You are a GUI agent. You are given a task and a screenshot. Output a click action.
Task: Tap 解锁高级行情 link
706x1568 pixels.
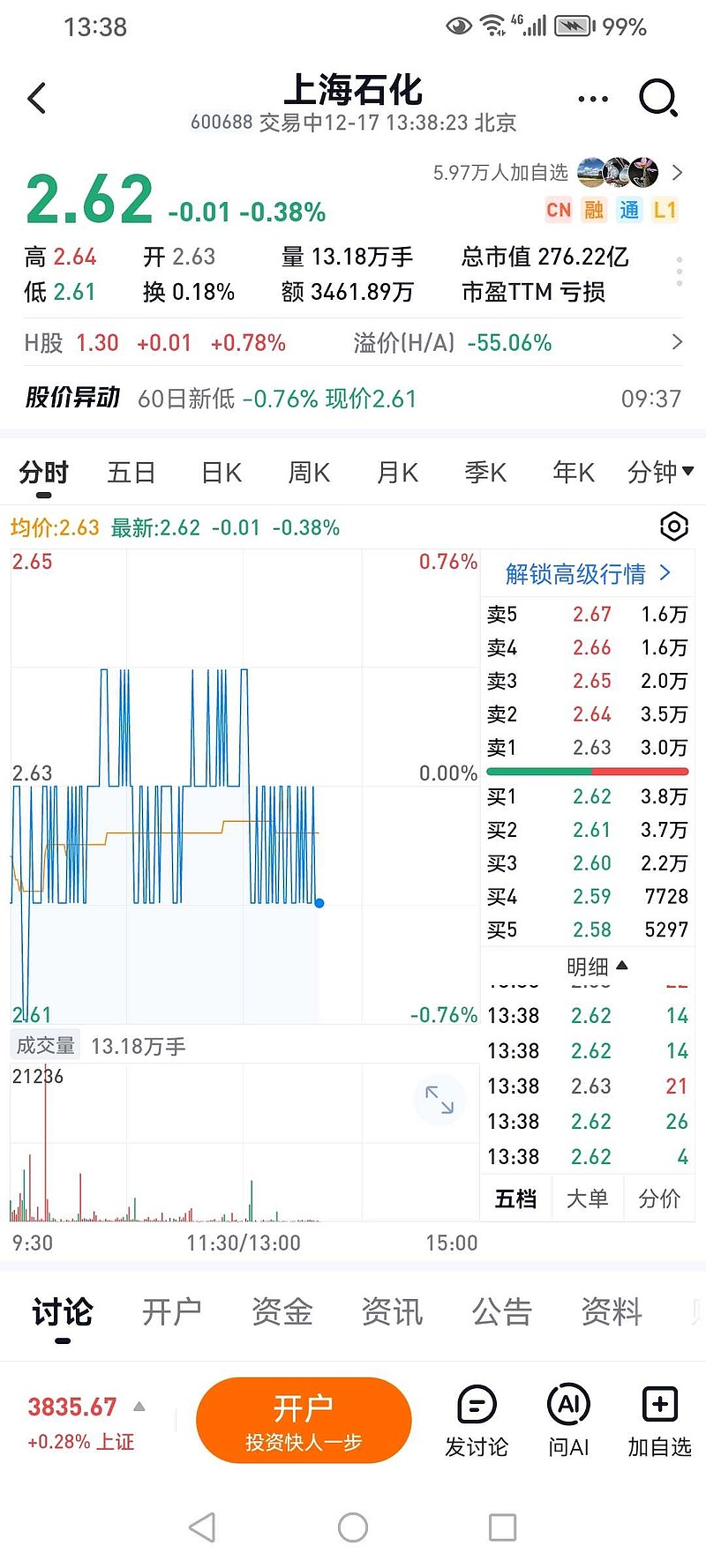tap(588, 574)
